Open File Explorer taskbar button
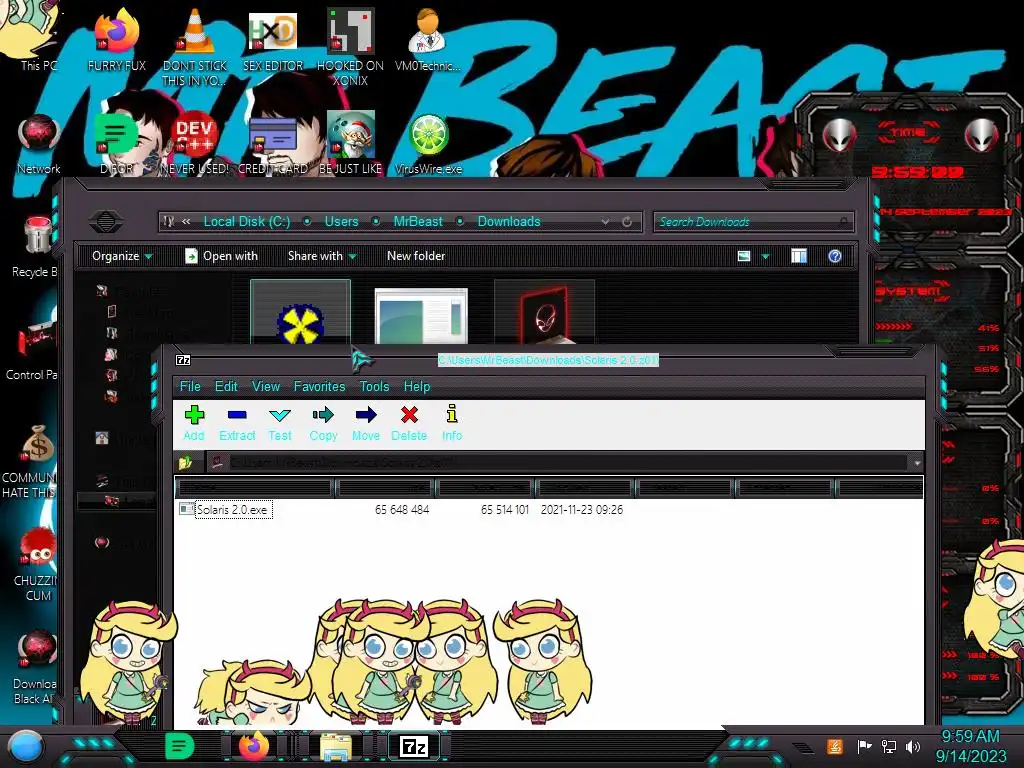Screen dimensions: 1024x768 (x=336, y=746)
